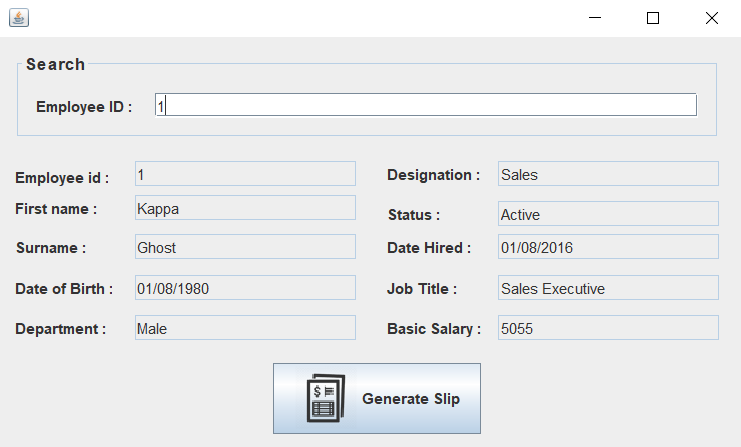Viewport: 741px width, 447px height.
Task: Maximize the application window
Action: (653, 18)
